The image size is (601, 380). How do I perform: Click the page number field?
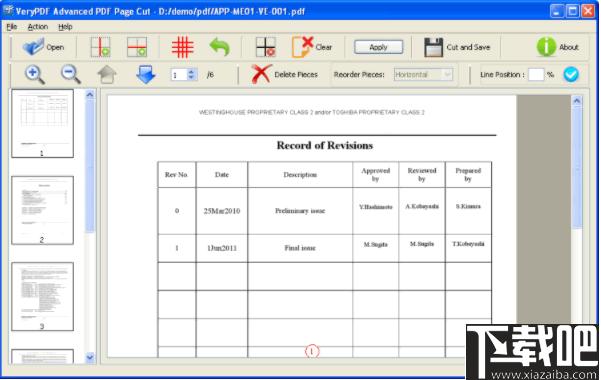click(x=179, y=74)
